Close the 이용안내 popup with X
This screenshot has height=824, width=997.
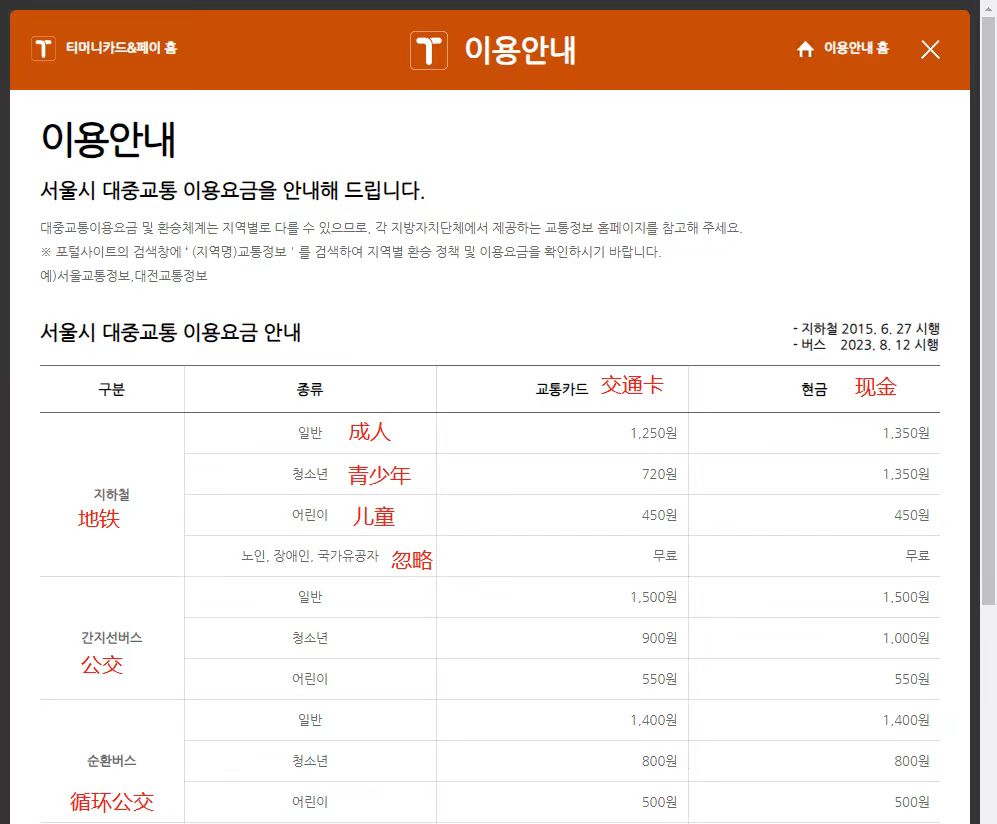click(930, 49)
